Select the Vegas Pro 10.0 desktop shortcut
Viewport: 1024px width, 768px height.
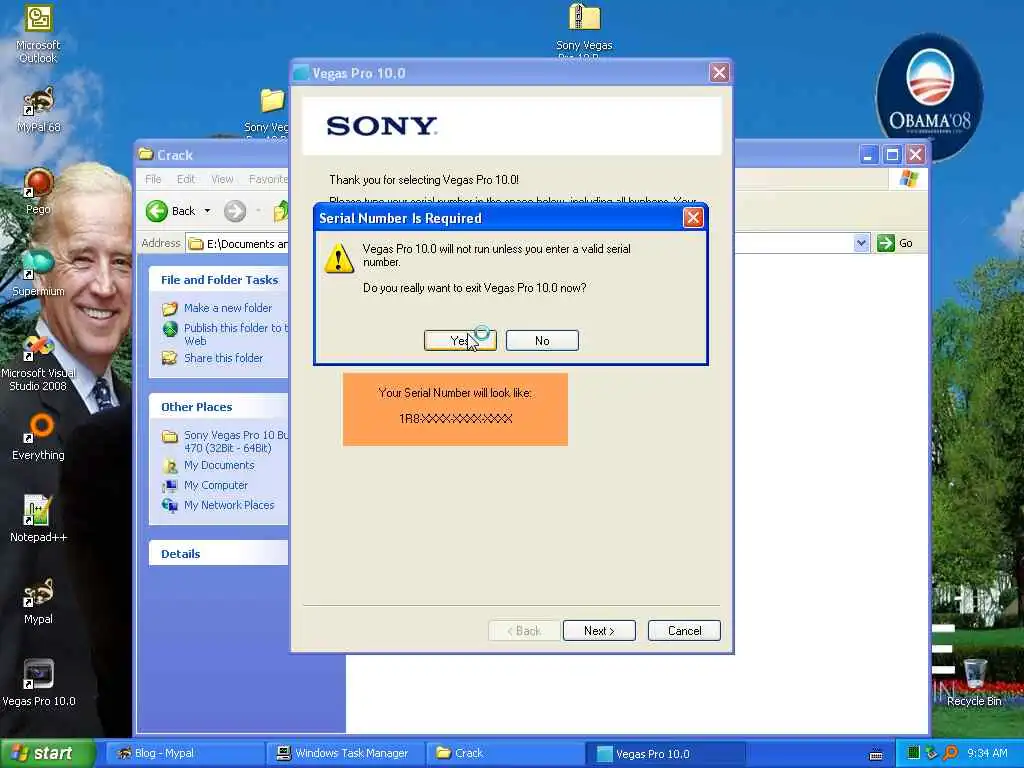coord(38,683)
